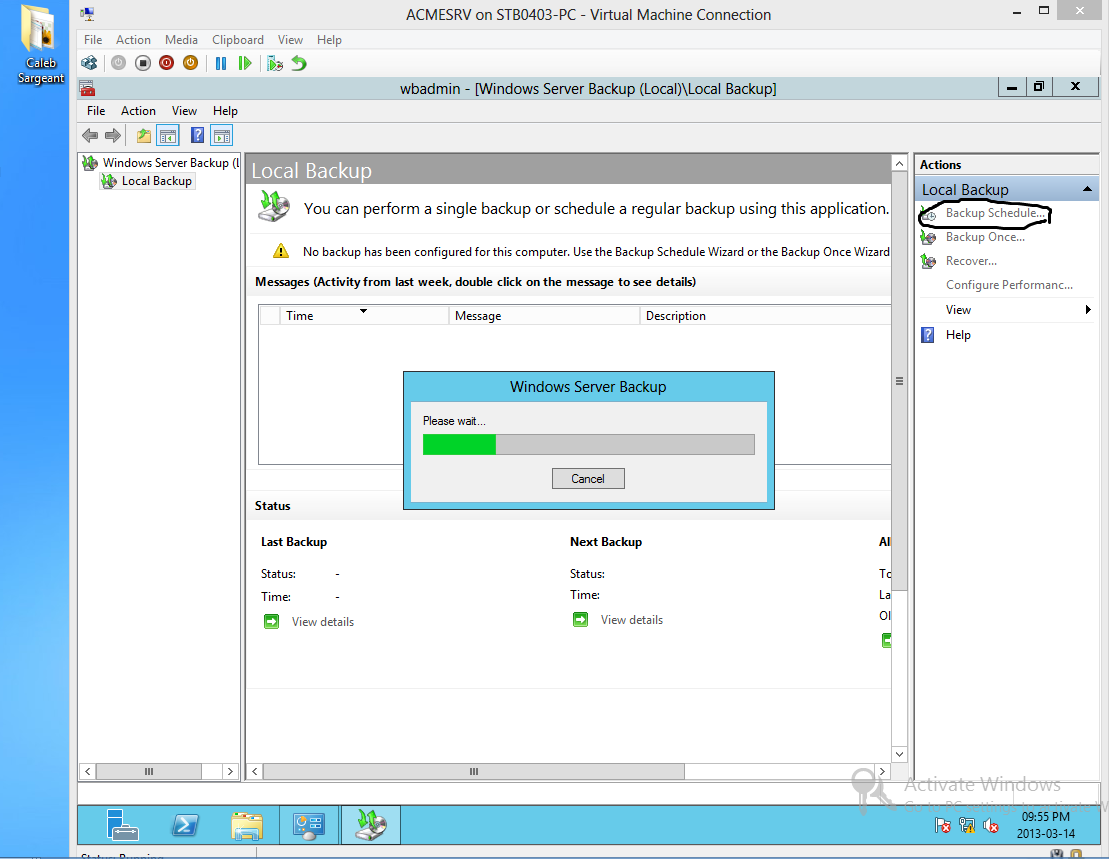Click the center pane scroll-down arrow
1109x859 pixels.
pos(899,754)
